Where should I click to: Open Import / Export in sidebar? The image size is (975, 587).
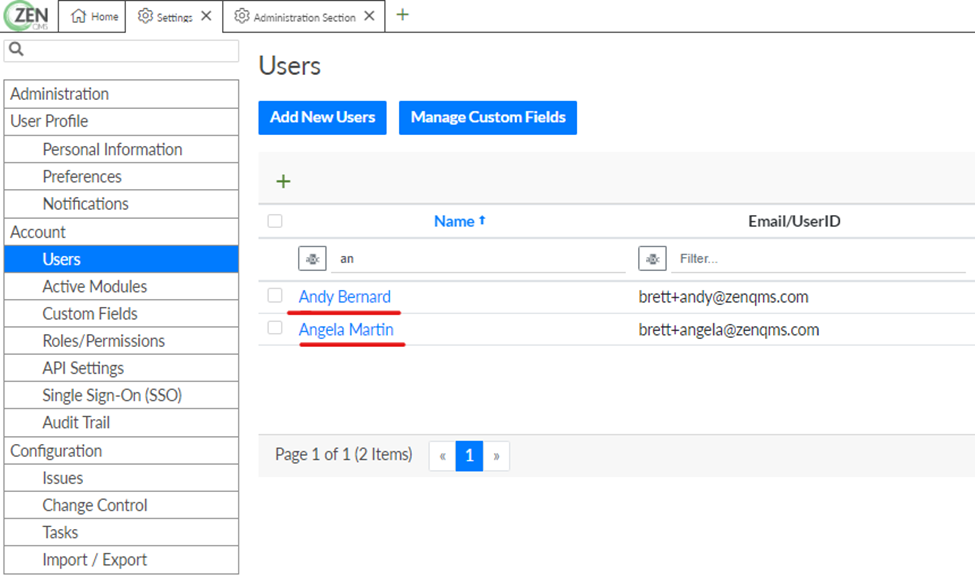click(121, 560)
